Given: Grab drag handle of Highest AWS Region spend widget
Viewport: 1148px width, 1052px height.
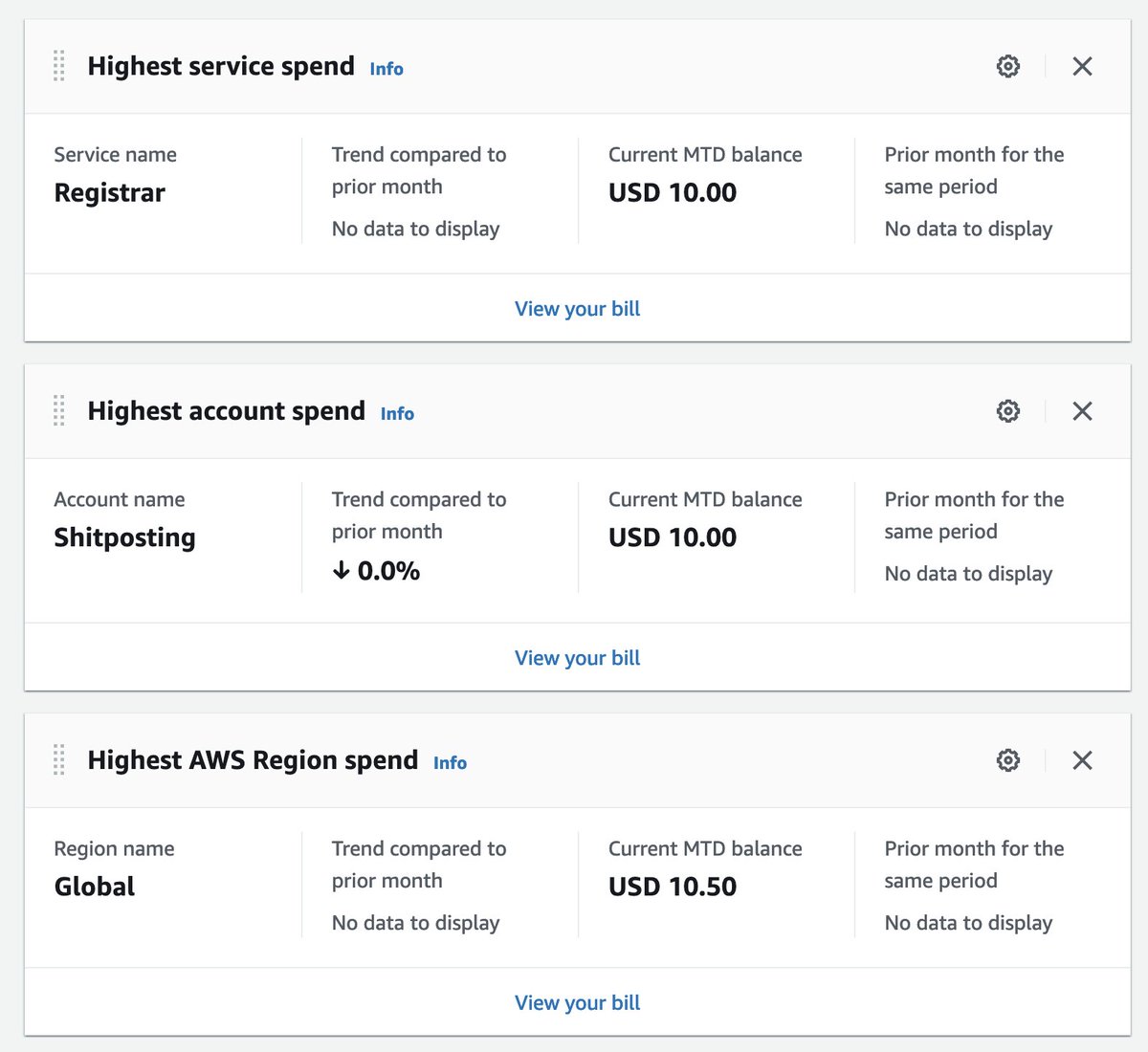Looking at the screenshot, I should click(59, 760).
